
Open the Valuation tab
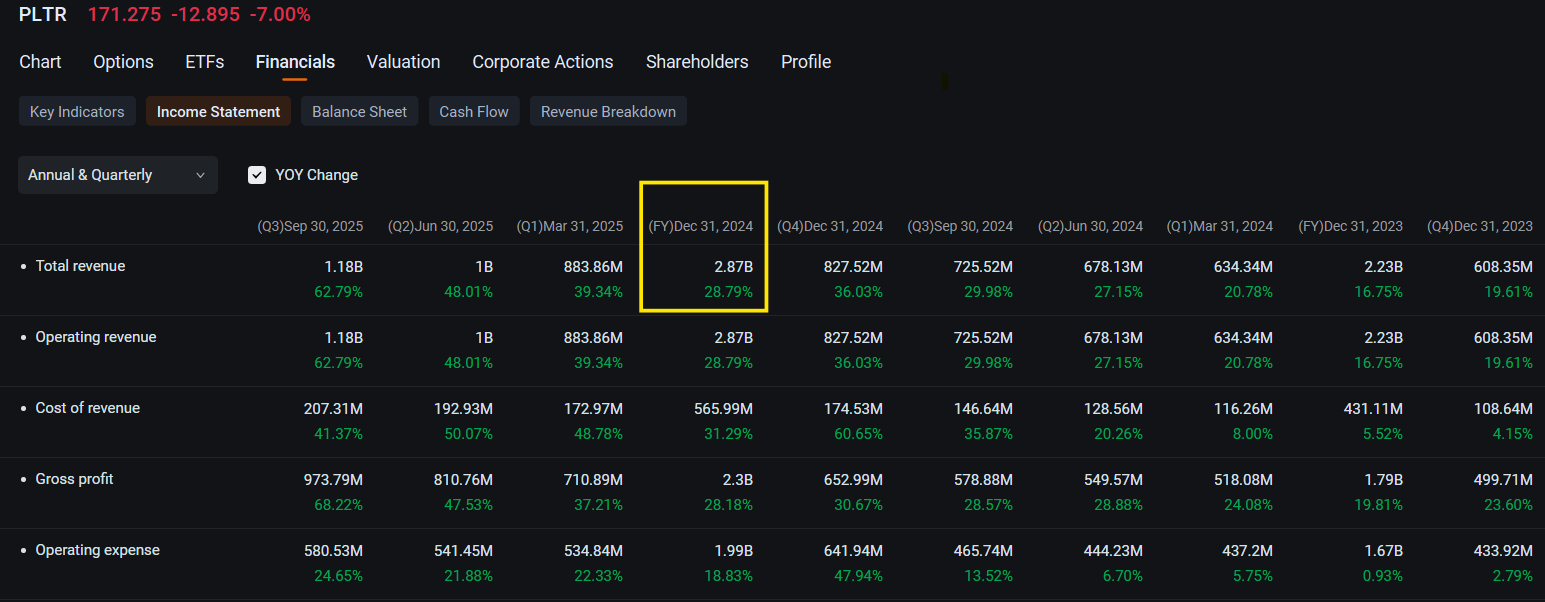click(x=403, y=62)
